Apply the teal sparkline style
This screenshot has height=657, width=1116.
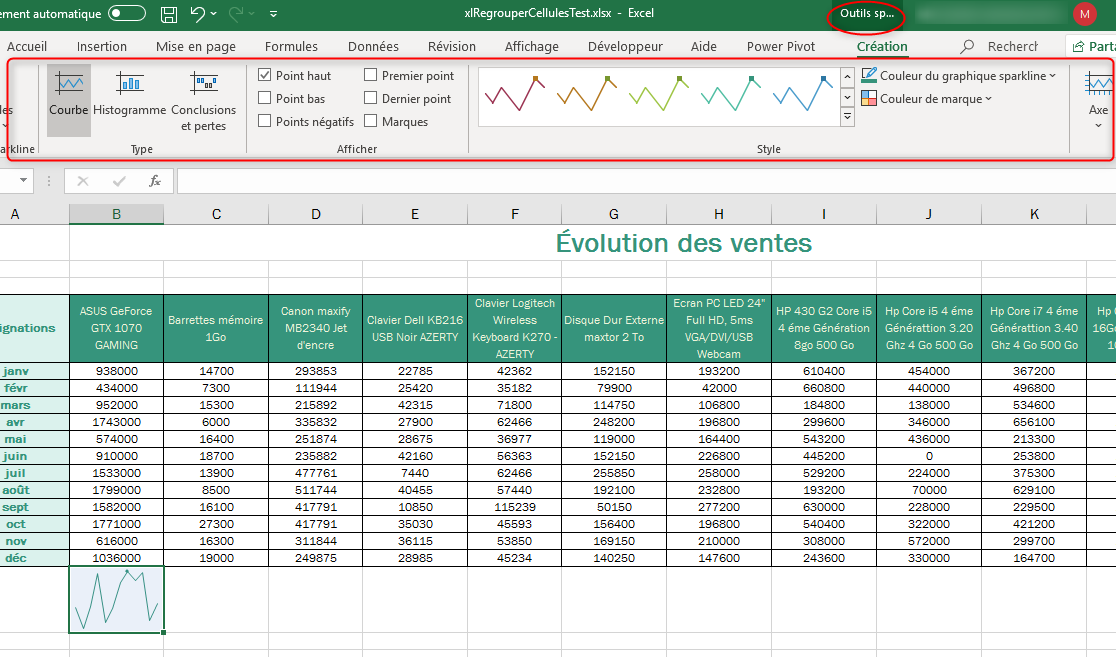[x=730, y=94]
